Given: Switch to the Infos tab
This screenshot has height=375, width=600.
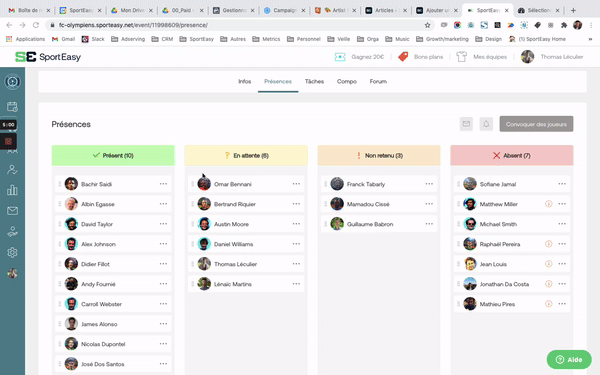Looking at the screenshot, I should pos(245,82).
